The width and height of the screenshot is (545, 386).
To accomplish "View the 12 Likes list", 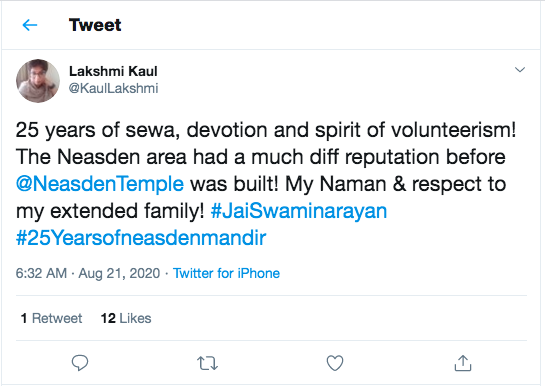I will click(x=126, y=318).
